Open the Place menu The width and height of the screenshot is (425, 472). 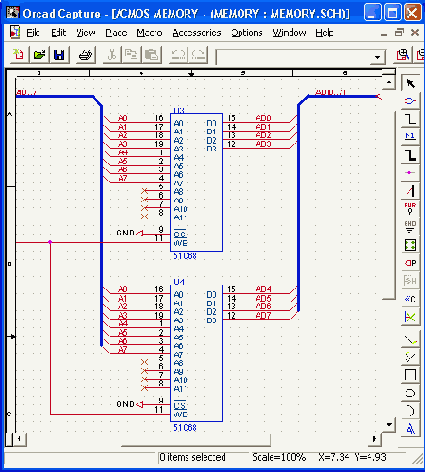click(x=116, y=33)
